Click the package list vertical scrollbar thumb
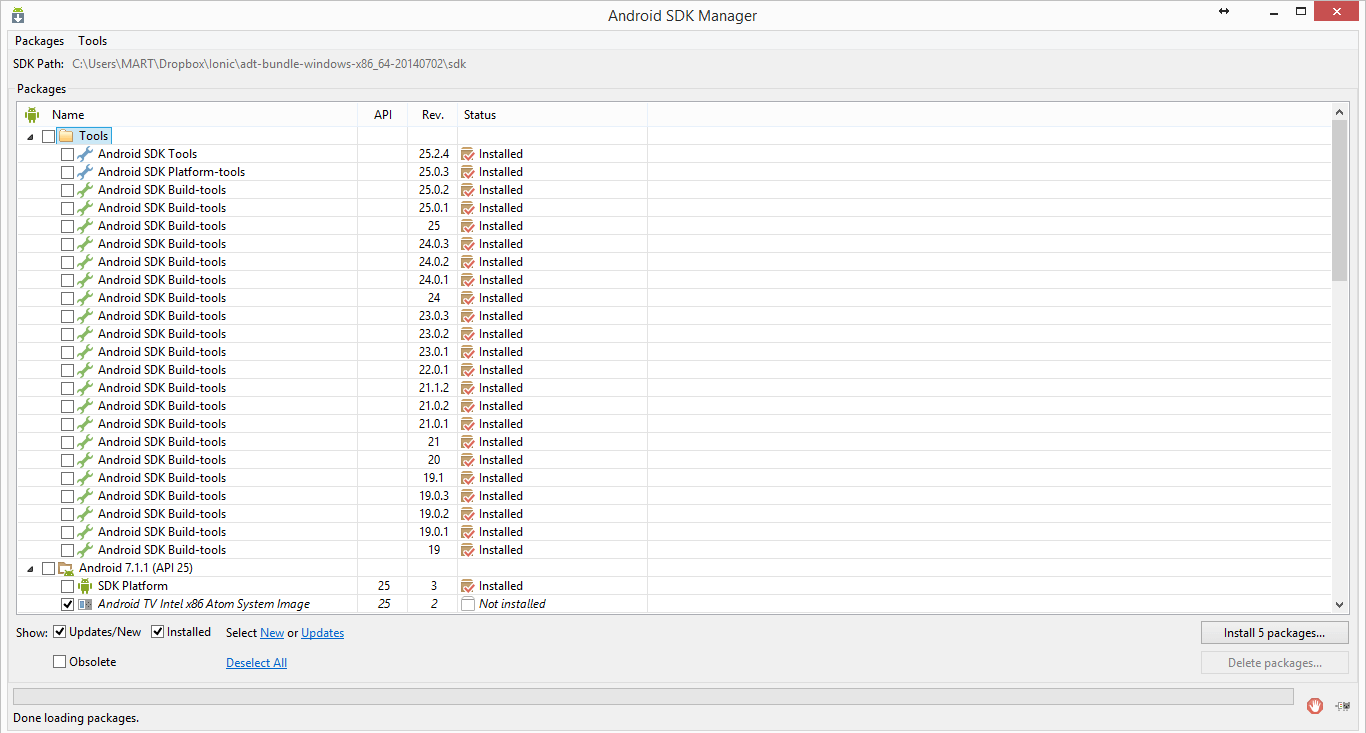 (1340, 201)
